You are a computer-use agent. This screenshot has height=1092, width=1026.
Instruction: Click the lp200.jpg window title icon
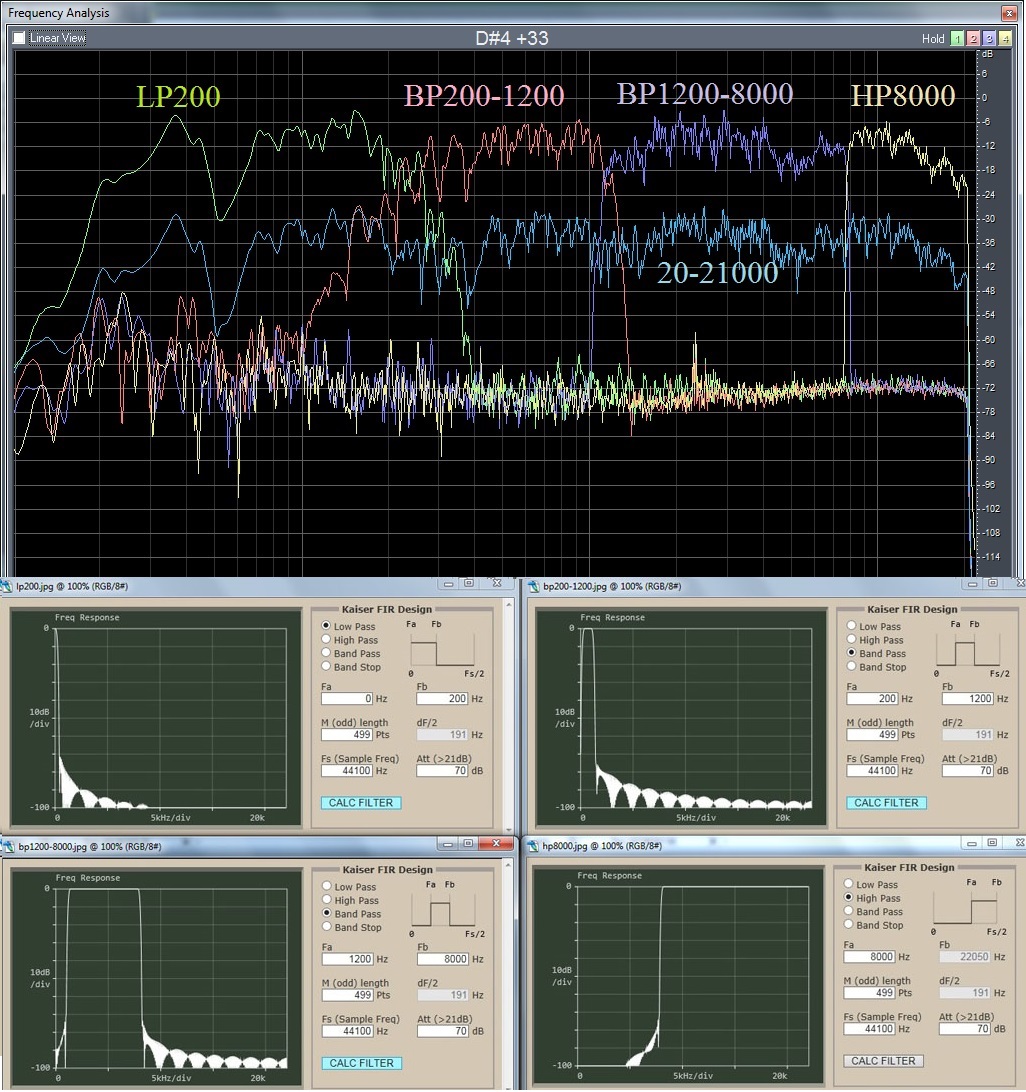[x=8, y=586]
